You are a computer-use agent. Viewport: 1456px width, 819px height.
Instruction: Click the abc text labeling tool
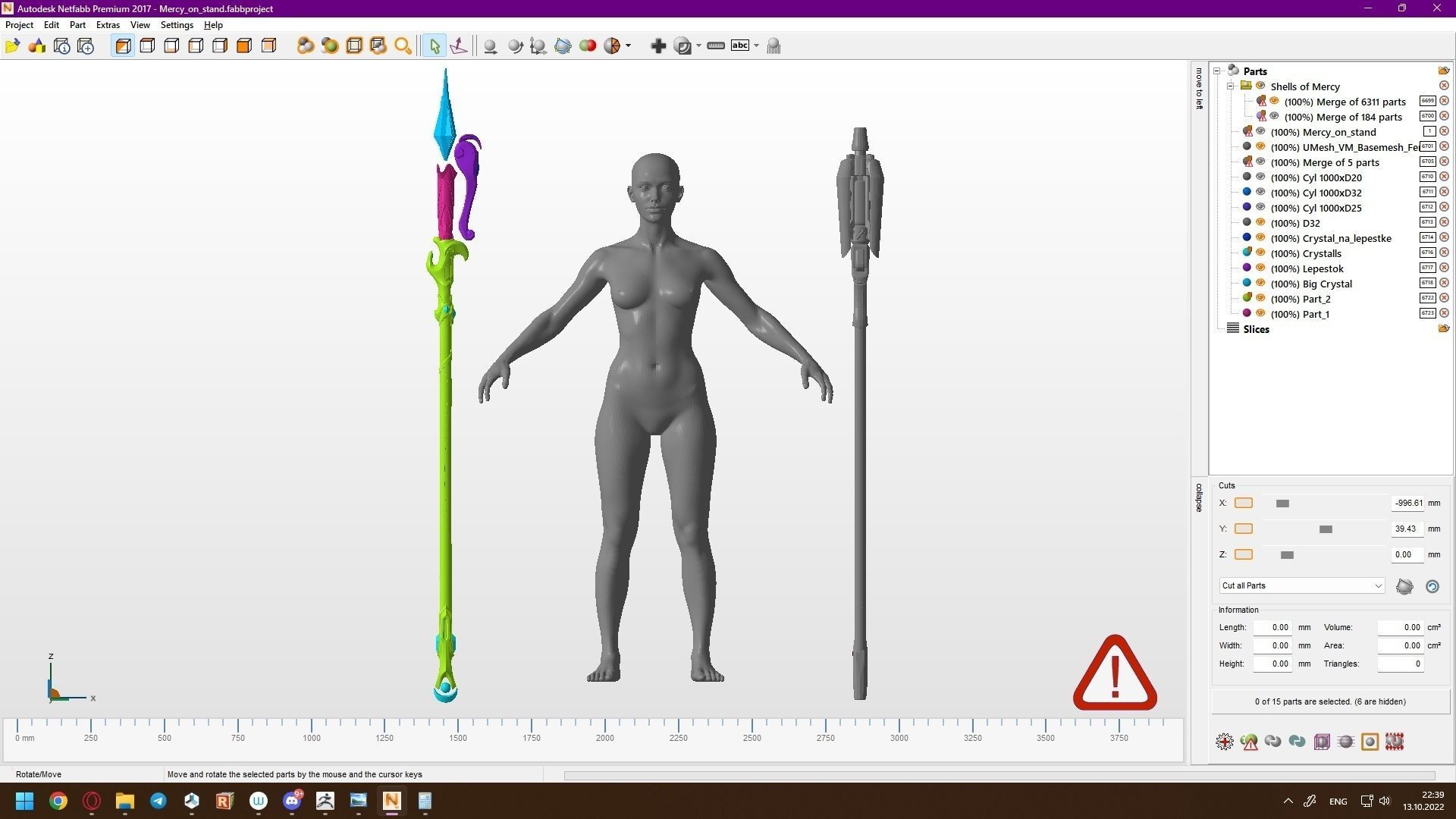[739, 45]
